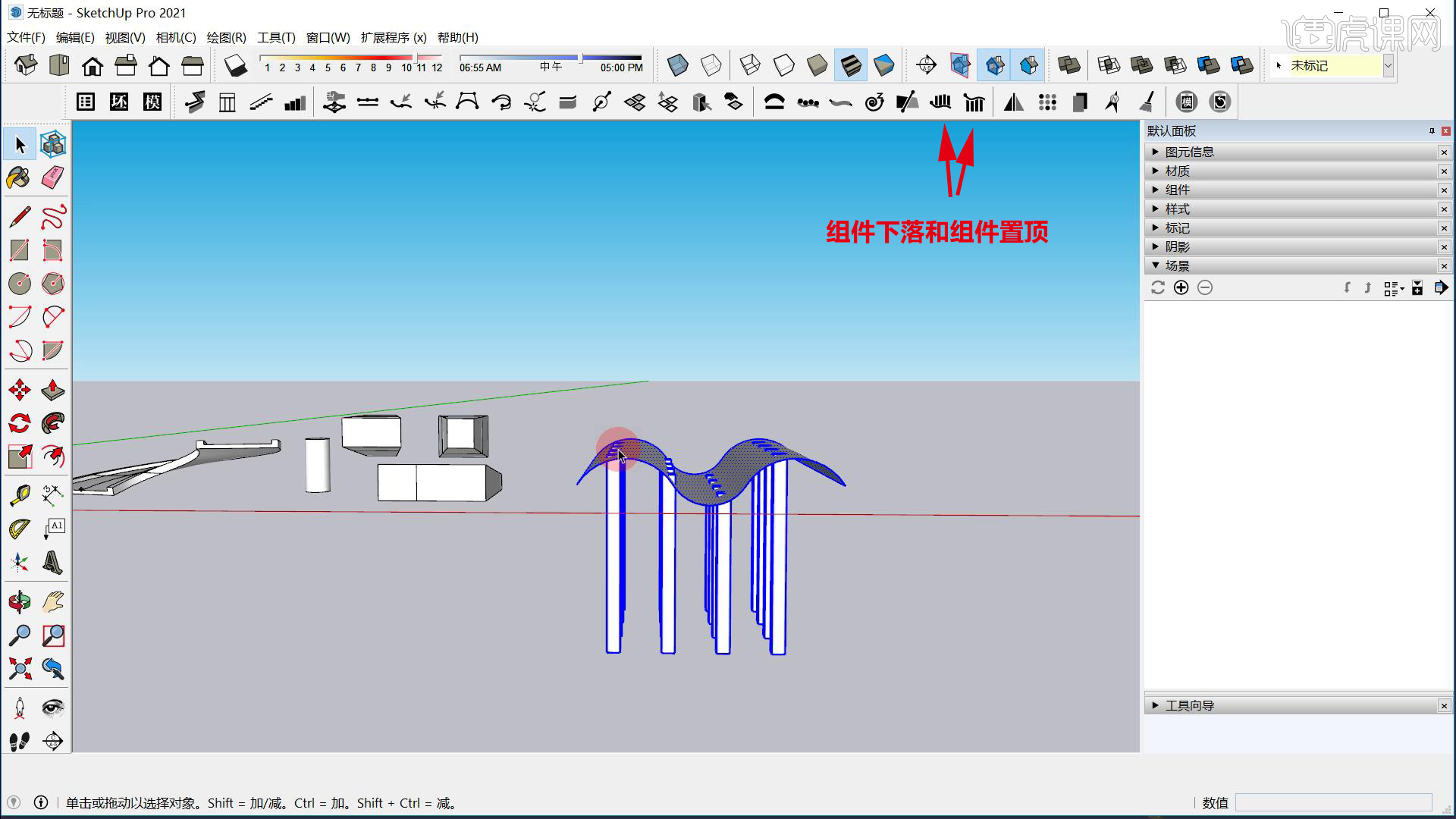Toggle X-ray face style
This screenshot has width=1456, height=819.
[677, 66]
